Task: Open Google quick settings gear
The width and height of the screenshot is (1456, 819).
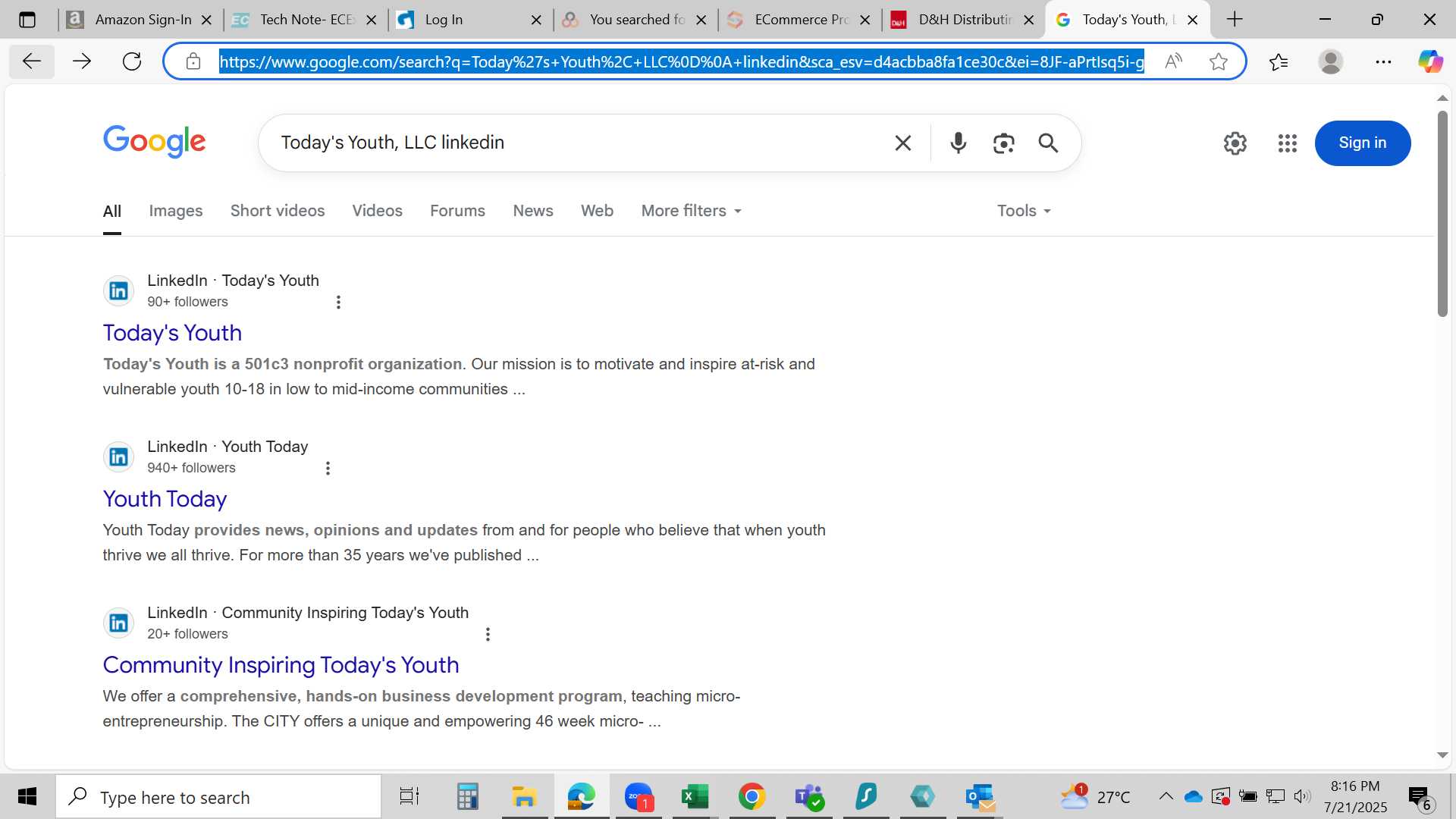Action: pos(1235,143)
